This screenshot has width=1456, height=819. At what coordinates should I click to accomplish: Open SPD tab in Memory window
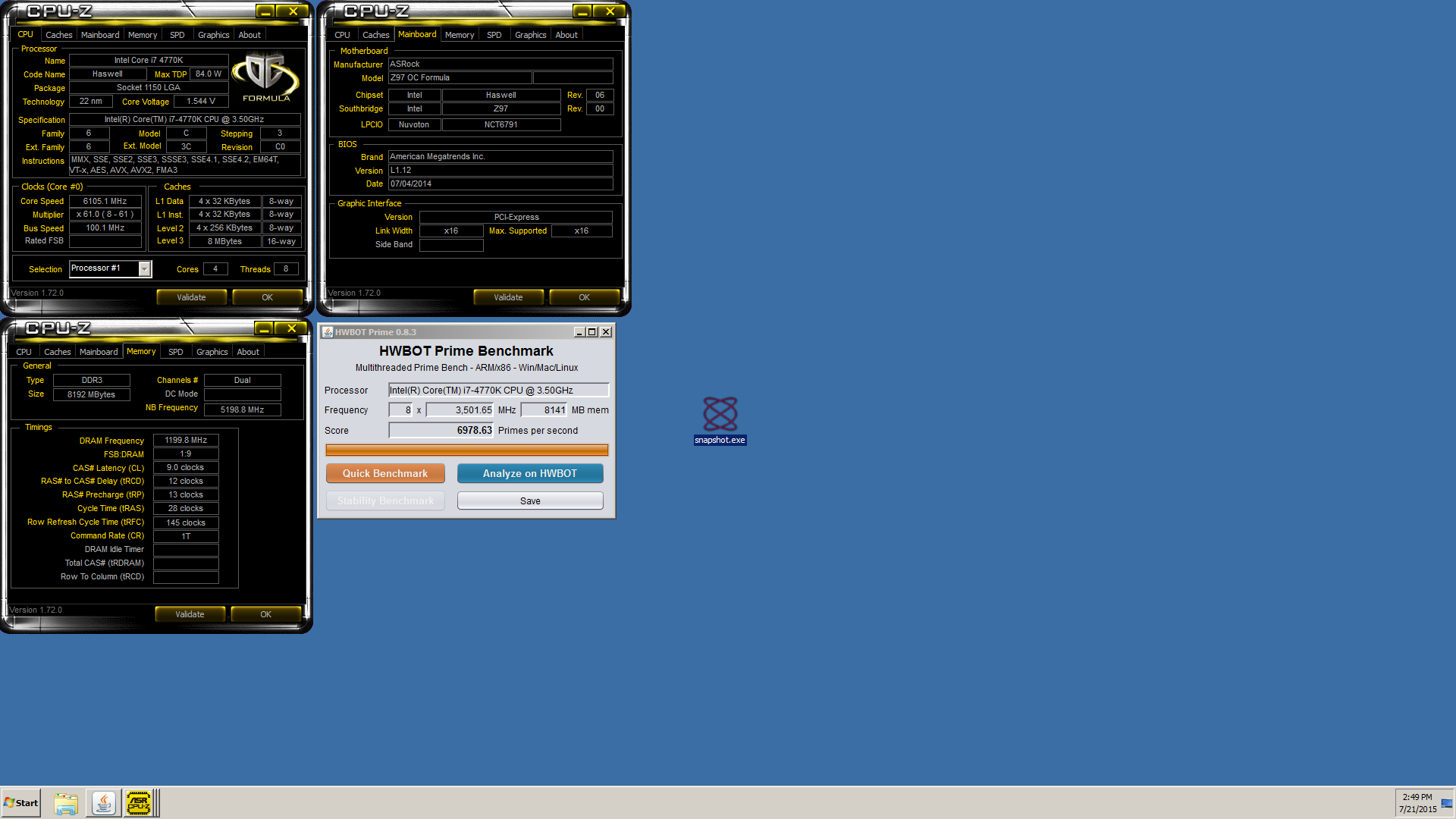point(175,352)
